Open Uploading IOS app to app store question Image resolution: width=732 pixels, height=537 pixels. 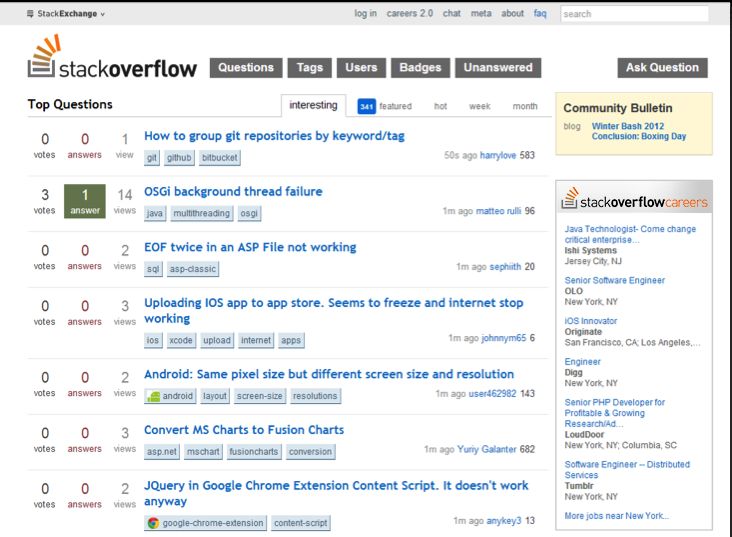pyautogui.click(x=333, y=311)
